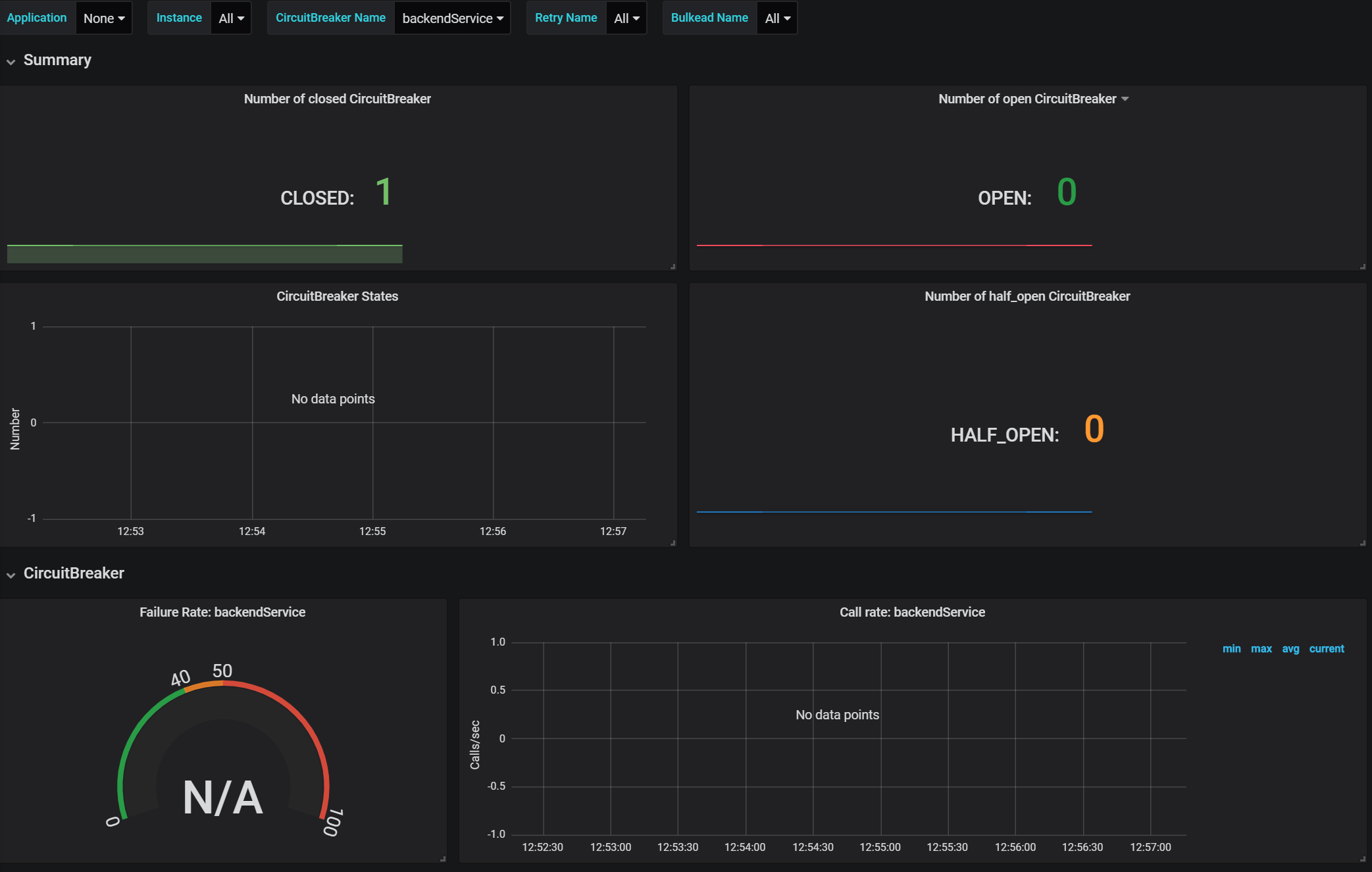This screenshot has width=1372, height=872.
Task: Click the resize handle of closed CircuitBreaker panel
Action: 673,267
